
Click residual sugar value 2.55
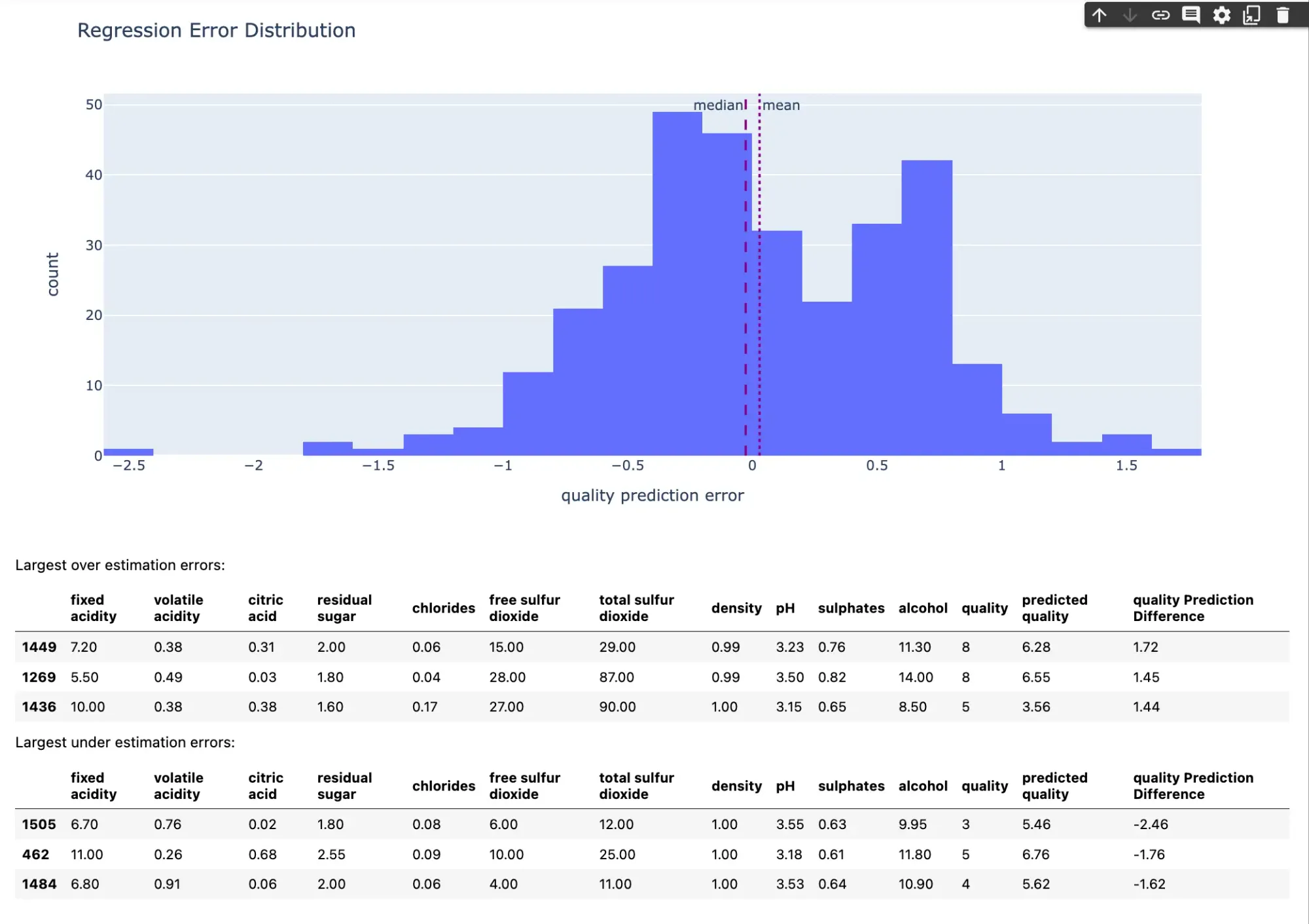pos(331,854)
